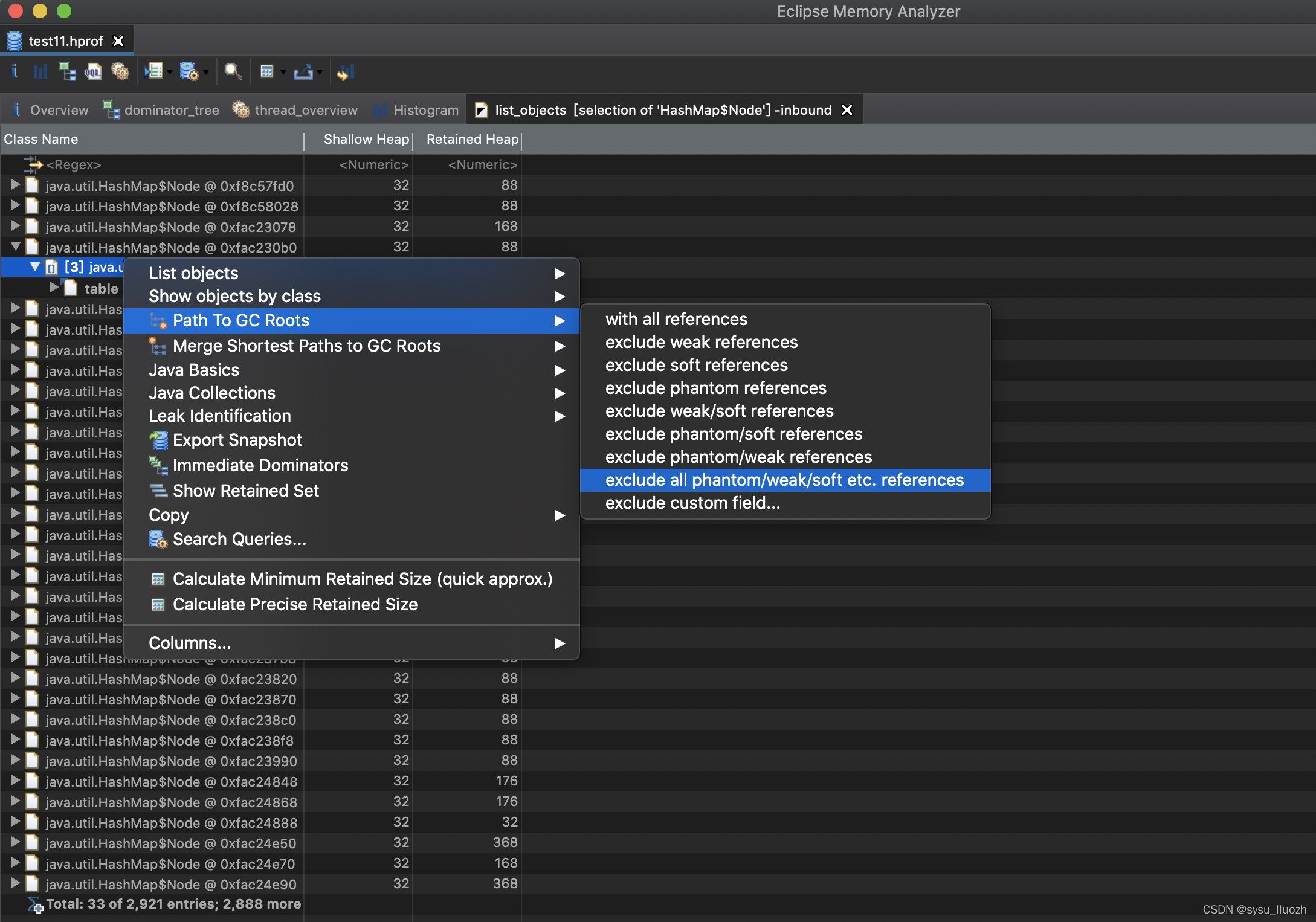Open the Leak Identification submenu
This screenshot has width=1316, height=922.
351,416
